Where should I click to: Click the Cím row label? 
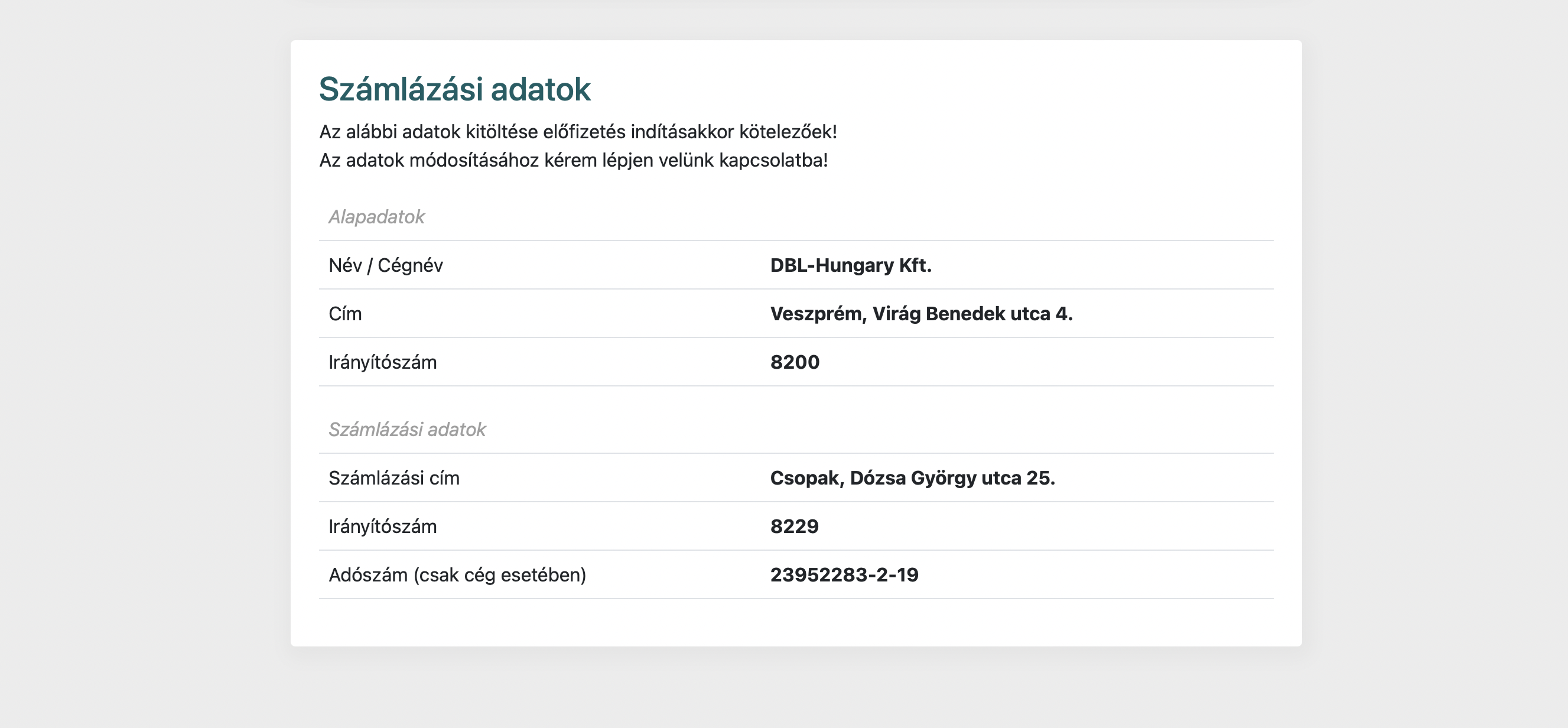tap(345, 314)
